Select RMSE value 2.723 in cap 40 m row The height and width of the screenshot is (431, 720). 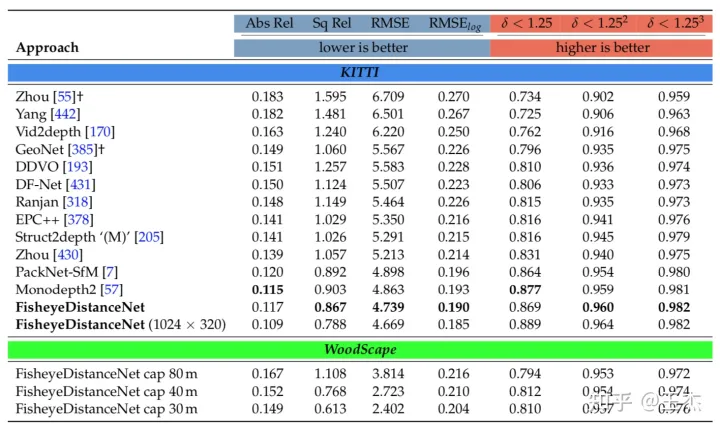pyautogui.click(x=388, y=391)
